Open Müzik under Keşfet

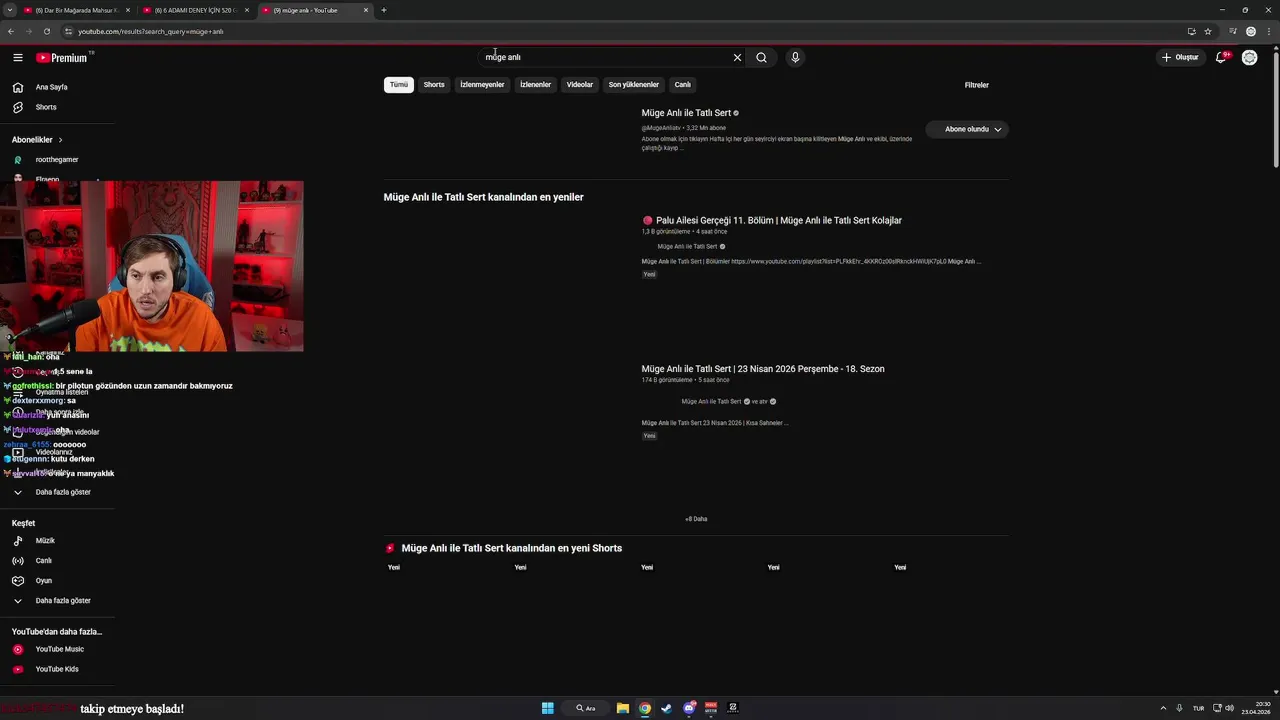[x=45, y=541]
